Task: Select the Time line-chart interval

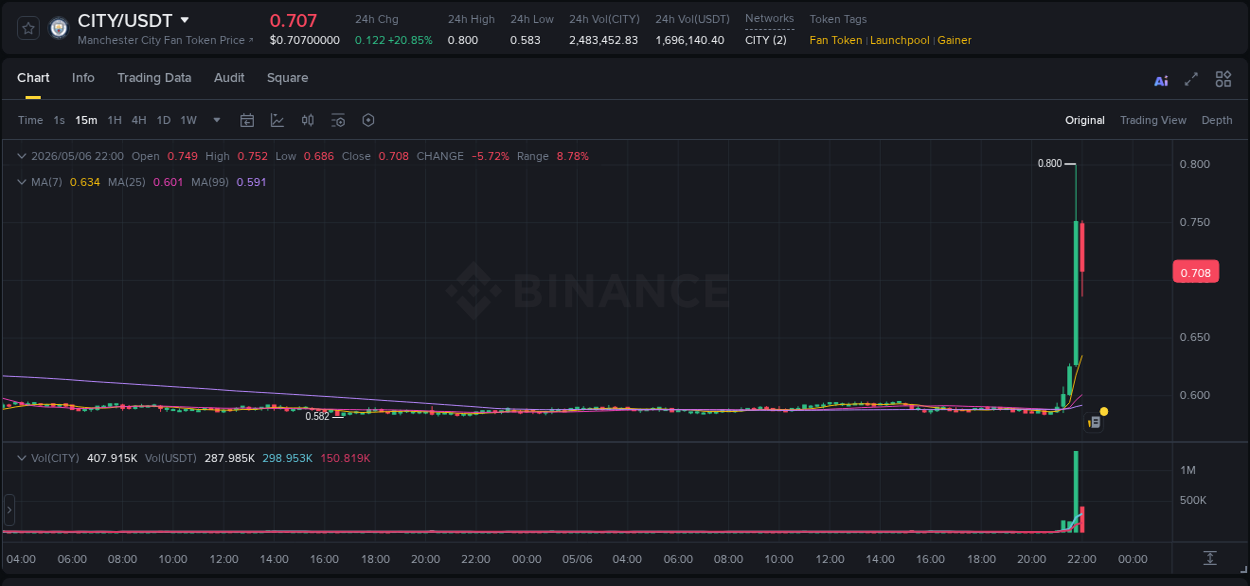Action: (31, 120)
